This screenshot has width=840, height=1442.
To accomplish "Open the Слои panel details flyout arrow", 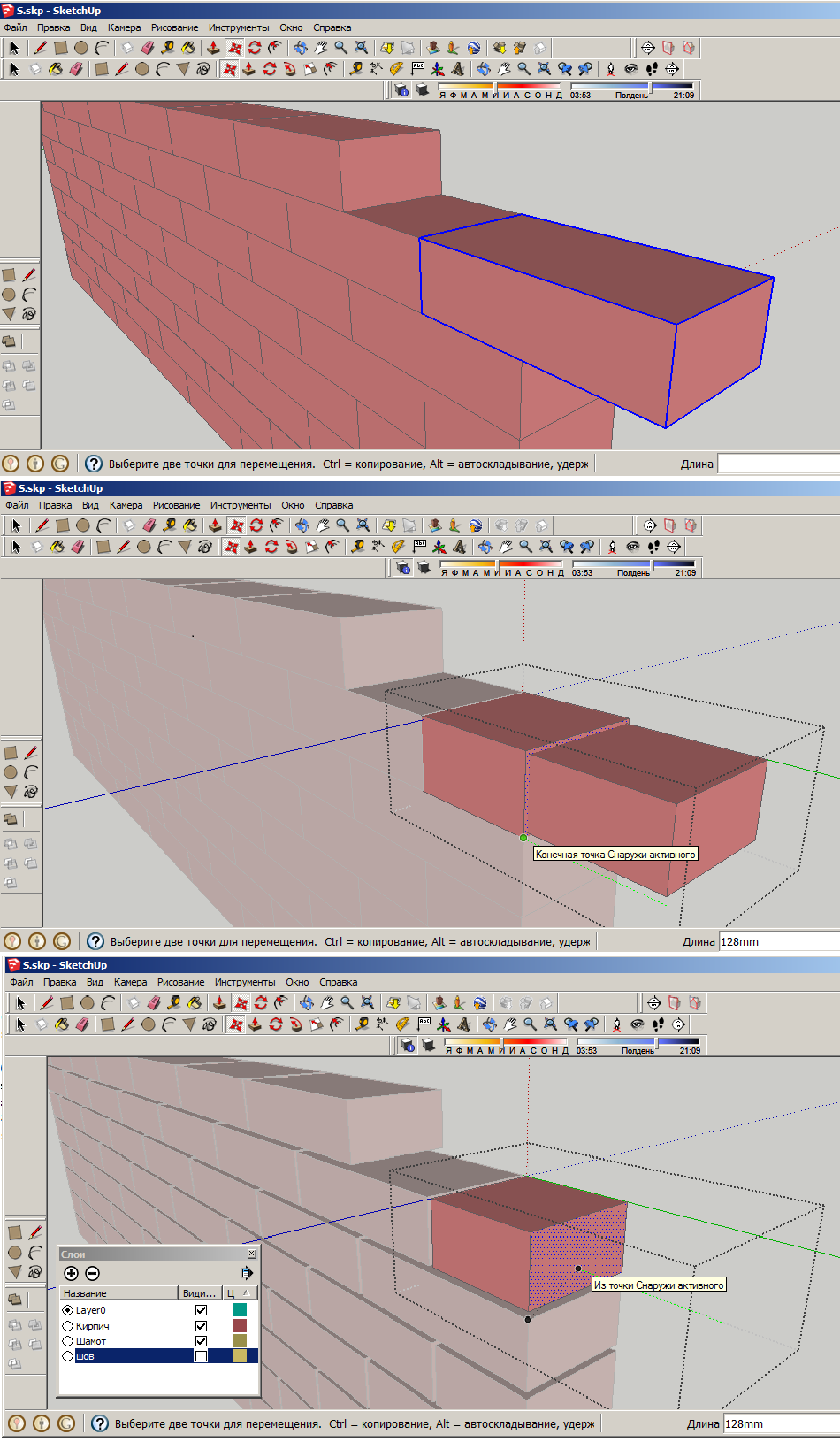I will pos(247,1273).
